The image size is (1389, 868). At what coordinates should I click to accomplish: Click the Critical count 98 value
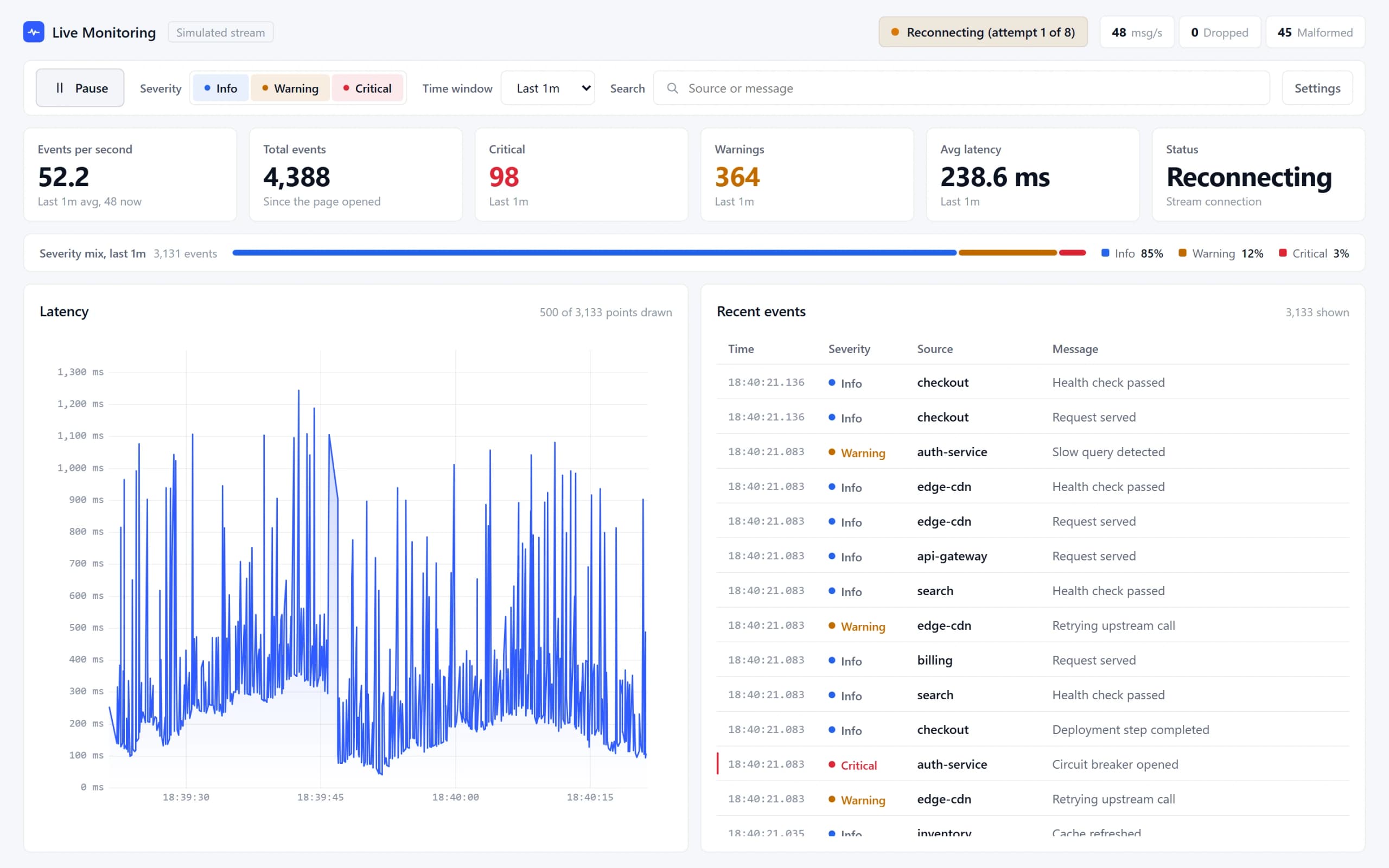pos(504,177)
